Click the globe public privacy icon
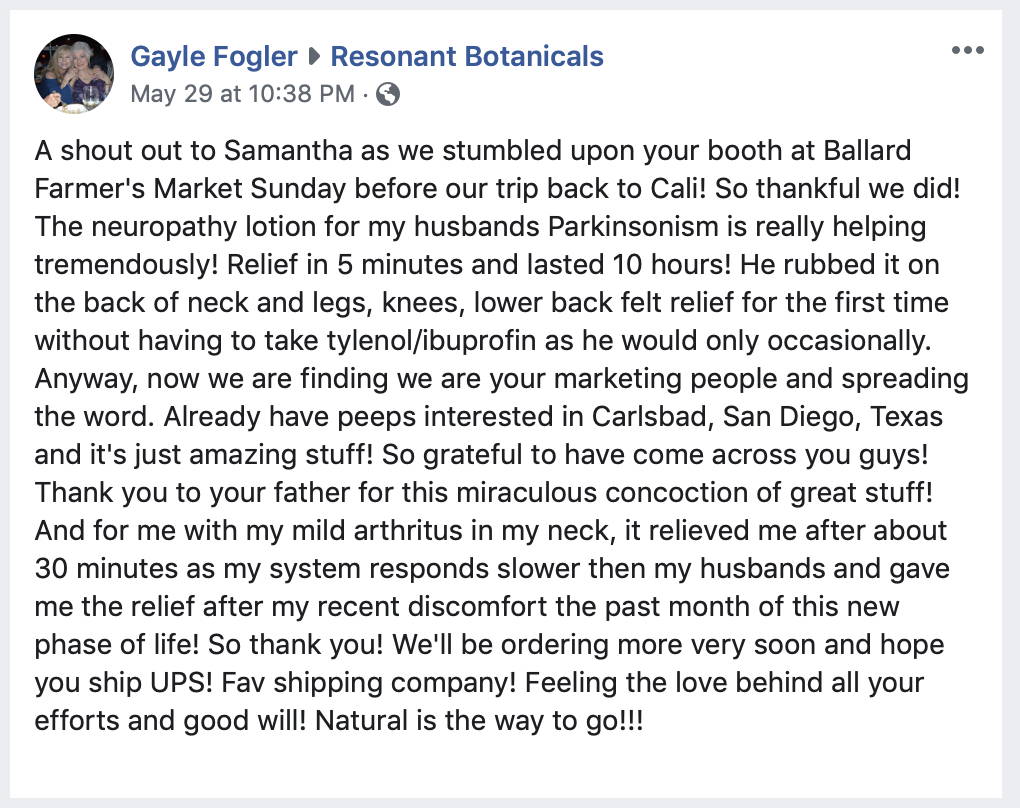The image size is (1020, 808). tap(388, 94)
